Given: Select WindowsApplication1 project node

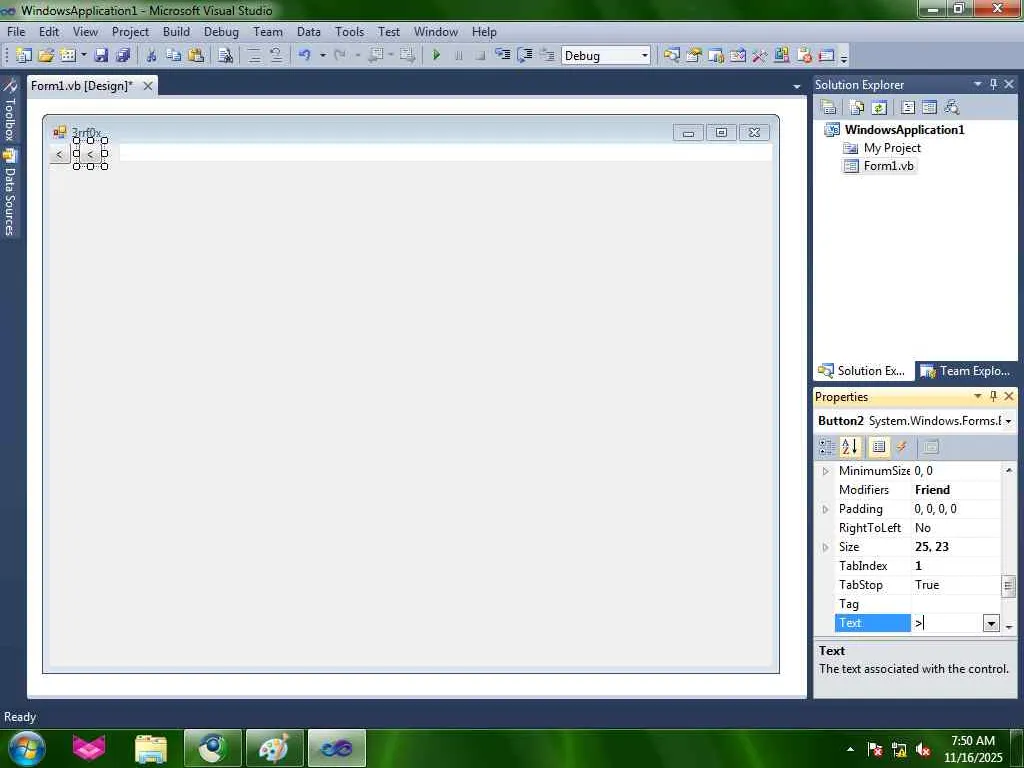Looking at the screenshot, I should [x=904, y=129].
